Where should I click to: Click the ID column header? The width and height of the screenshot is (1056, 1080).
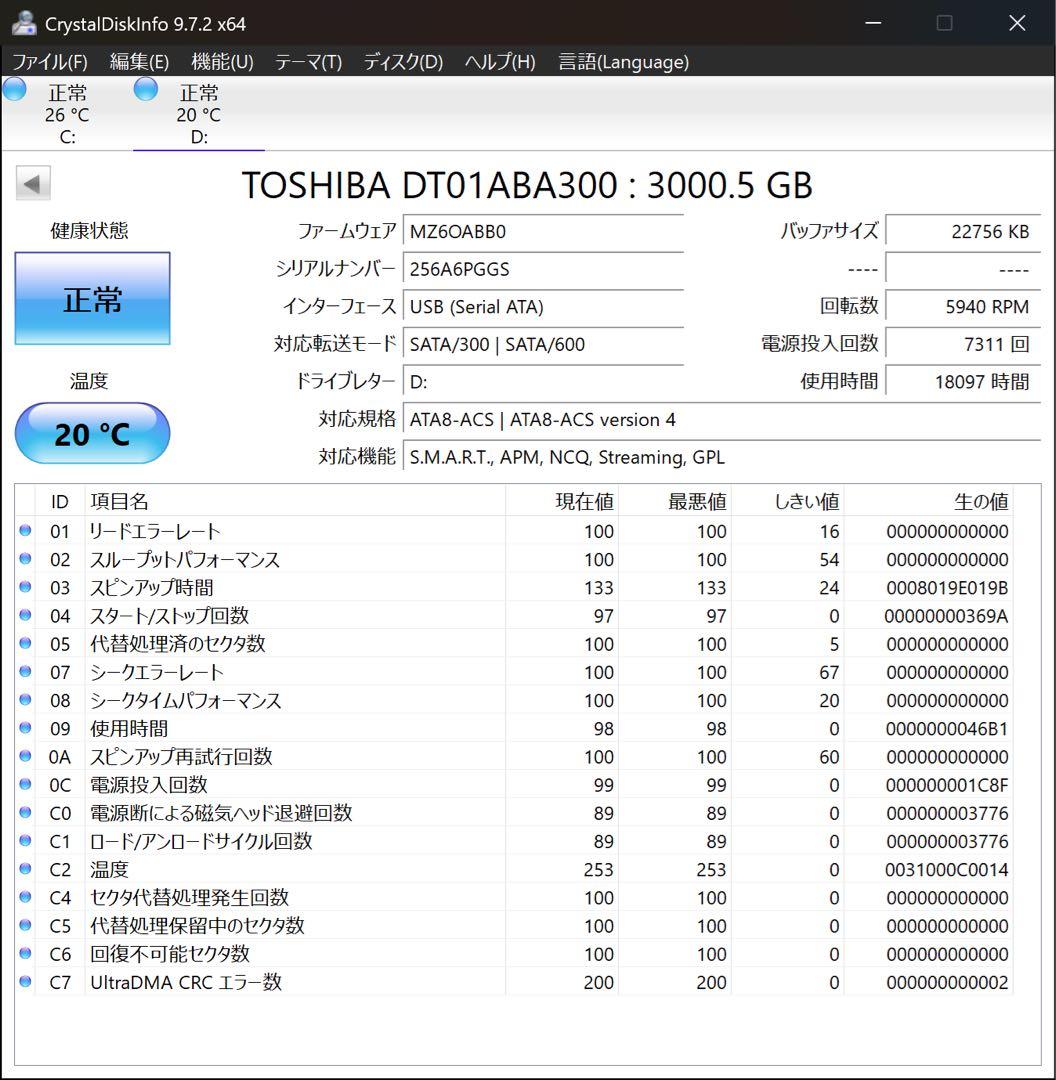pos(60,501)
